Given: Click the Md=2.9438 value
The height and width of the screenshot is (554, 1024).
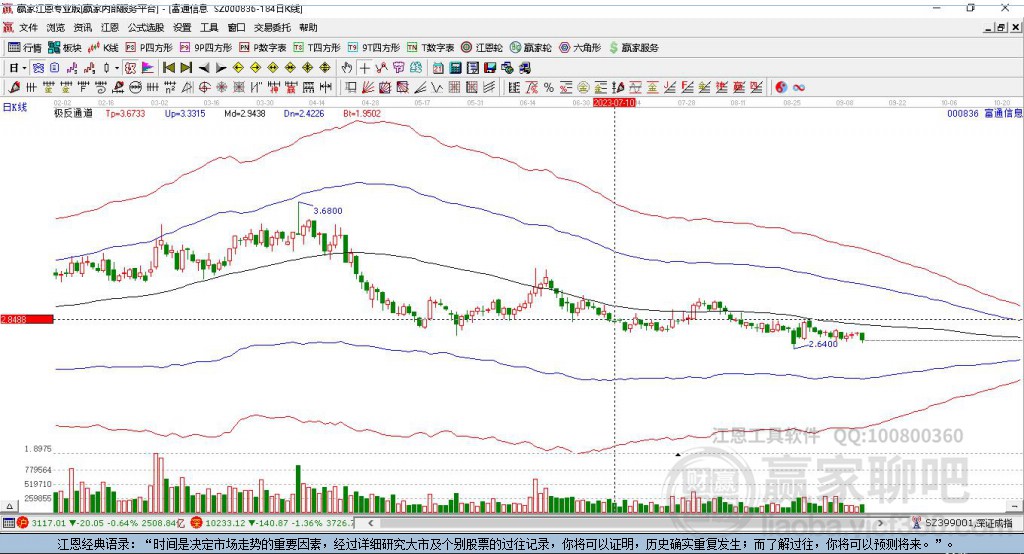Looking at the screenshot, I should pyautogui.click(x=245, y=114).
